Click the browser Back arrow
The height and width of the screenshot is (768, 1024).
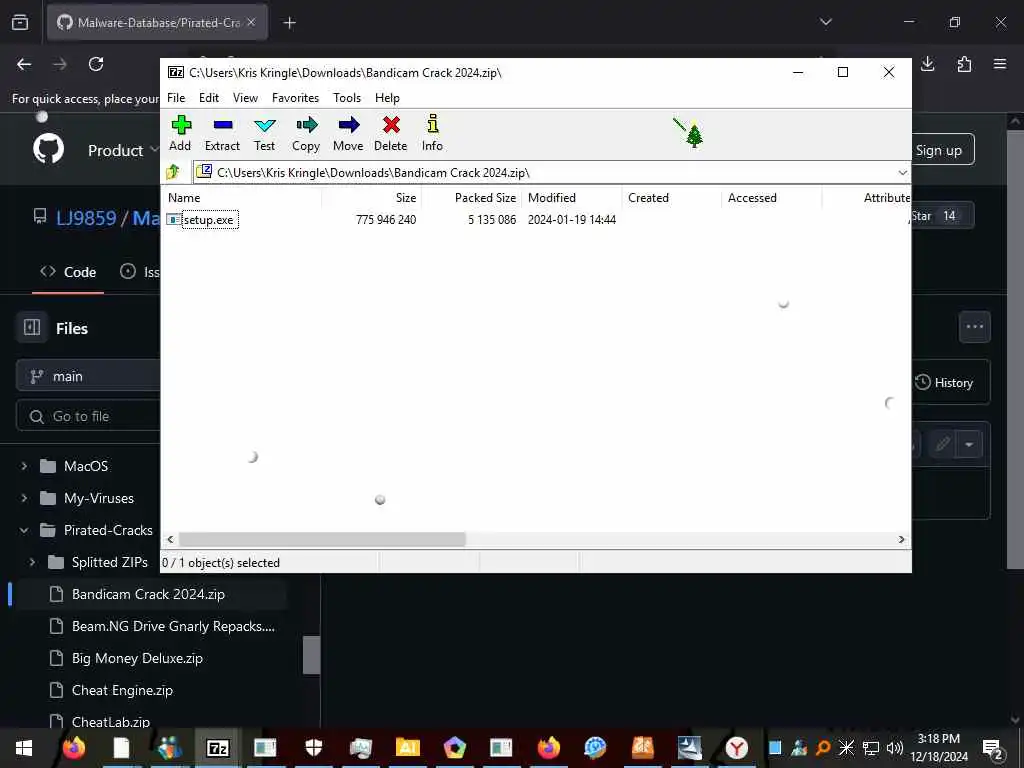(x=24, y=64)
